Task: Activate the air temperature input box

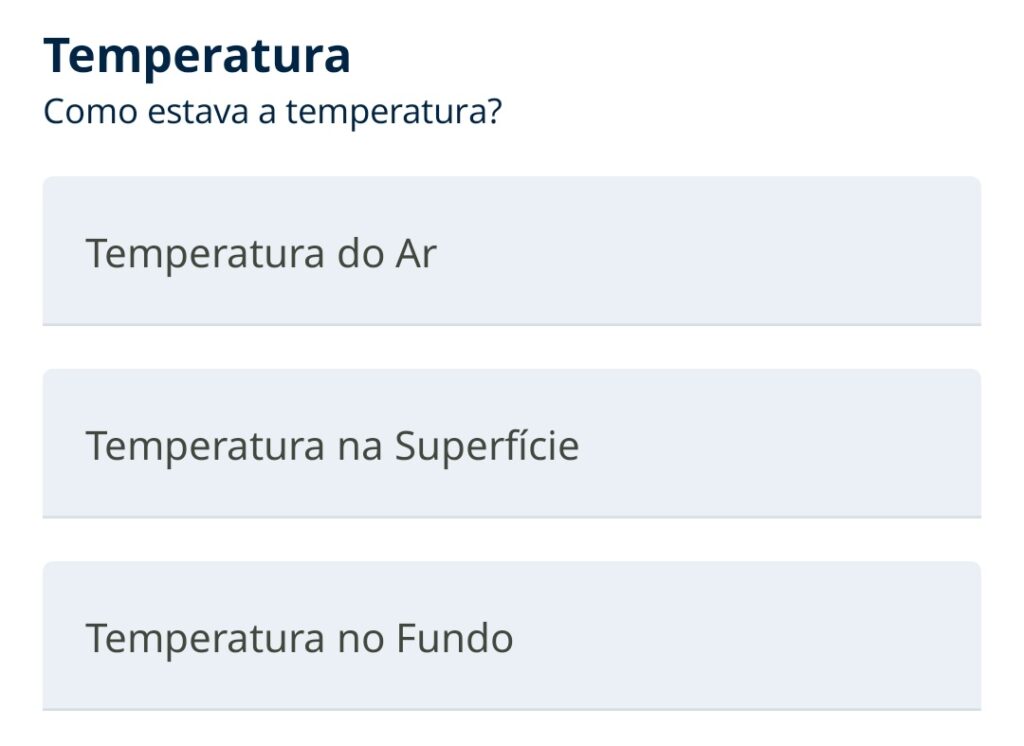Action: (511, 252)
